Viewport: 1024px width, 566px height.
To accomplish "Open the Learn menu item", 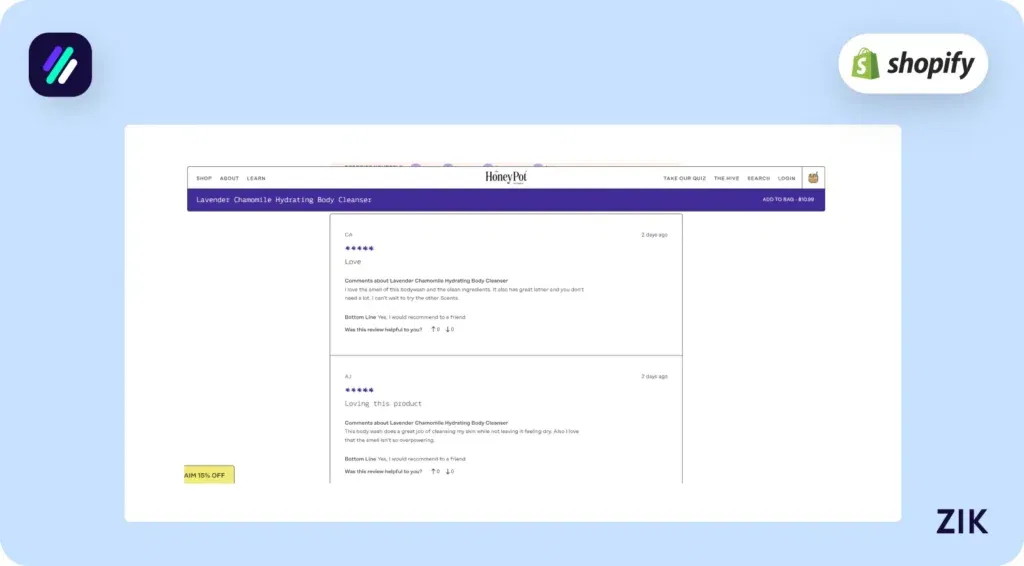I will [256, 178].
